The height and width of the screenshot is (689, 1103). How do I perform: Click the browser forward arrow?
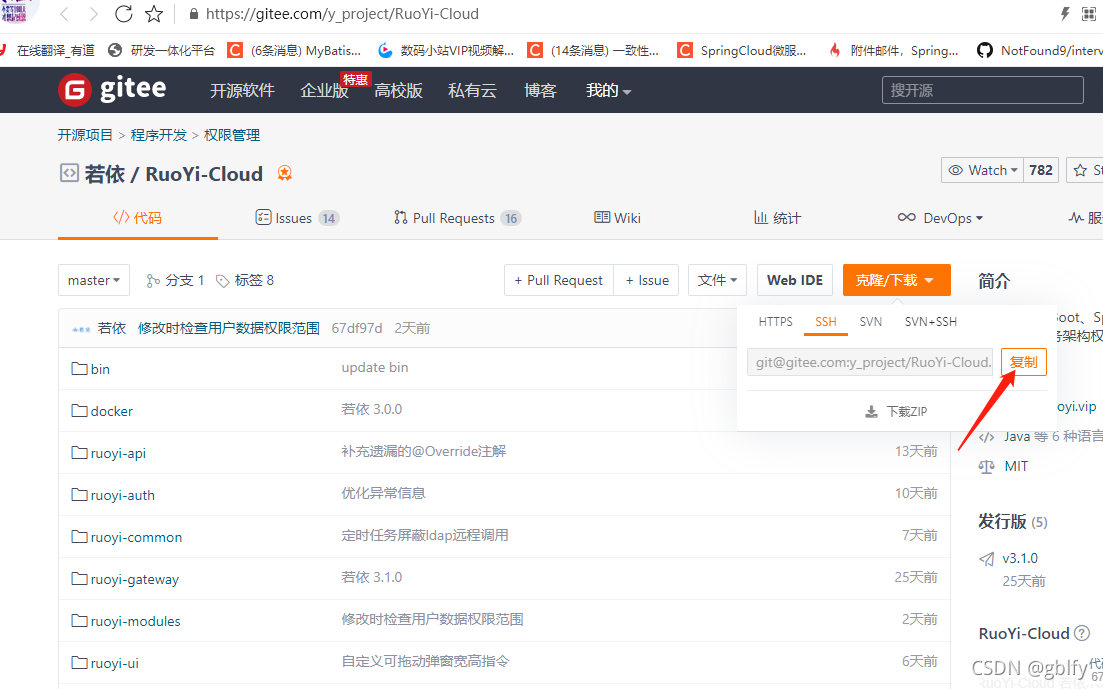pos(94,14)
